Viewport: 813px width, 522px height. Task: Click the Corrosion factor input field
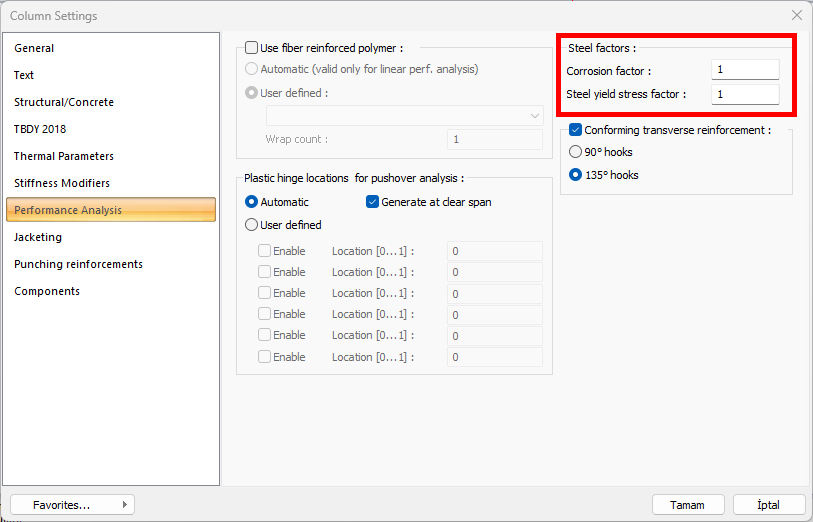745,70
